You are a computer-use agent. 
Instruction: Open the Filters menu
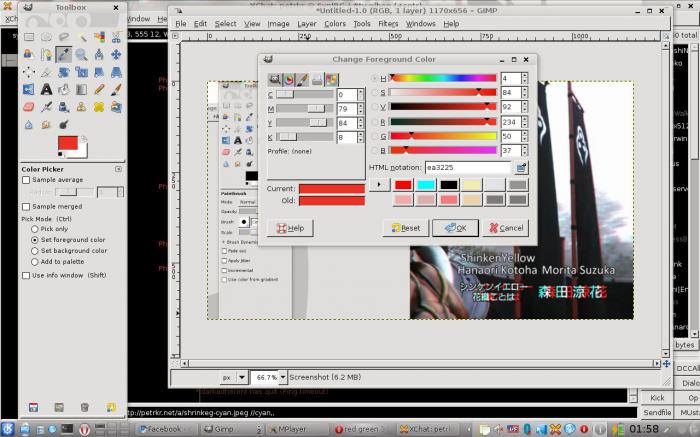pyautogui.click(x=388, y=24)
